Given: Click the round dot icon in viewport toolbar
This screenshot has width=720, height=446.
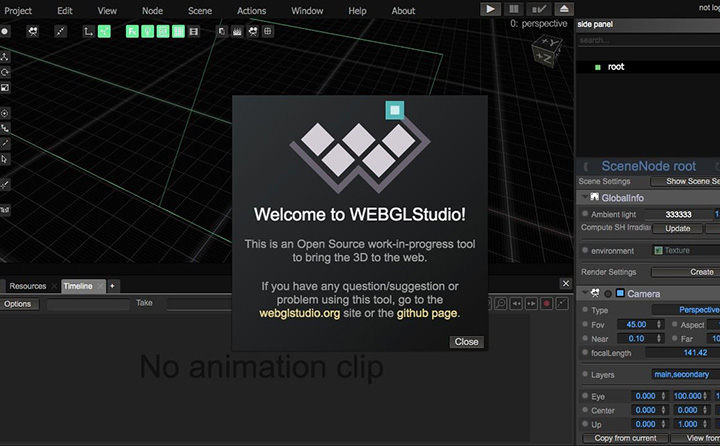Looking at the screenshot, I should click(x=5, y=31).
